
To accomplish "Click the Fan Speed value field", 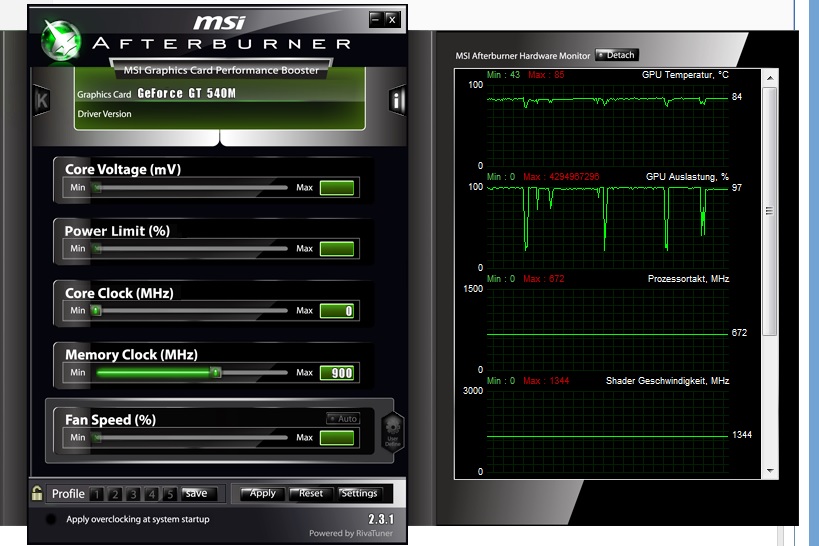I will [337, 438].
